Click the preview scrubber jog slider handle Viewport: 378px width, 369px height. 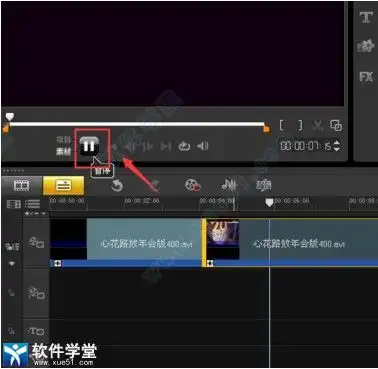click(10, 116)
